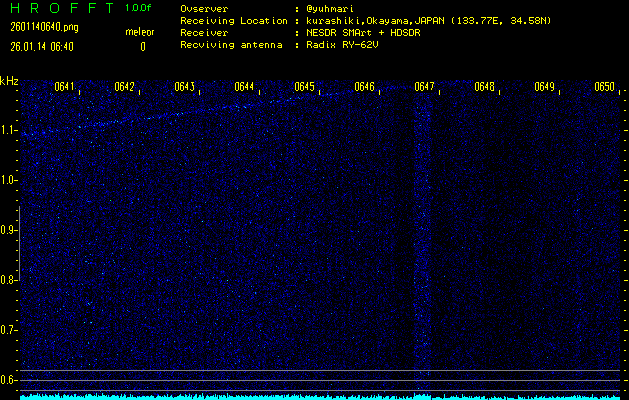Click the 0643 time marker
Viewport: 629px width, 400px height.
pyautogui.click(x=185, y=87)
